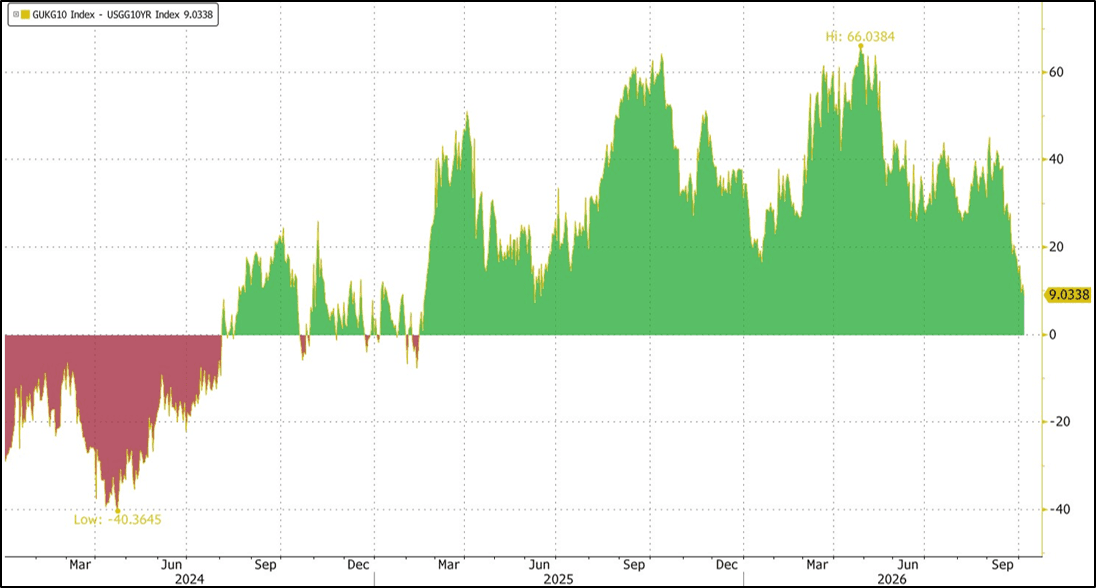Click the 0 y-axis label
Screen dimensions: 1096x588
pyautogui.click(x=1053, y=335)
